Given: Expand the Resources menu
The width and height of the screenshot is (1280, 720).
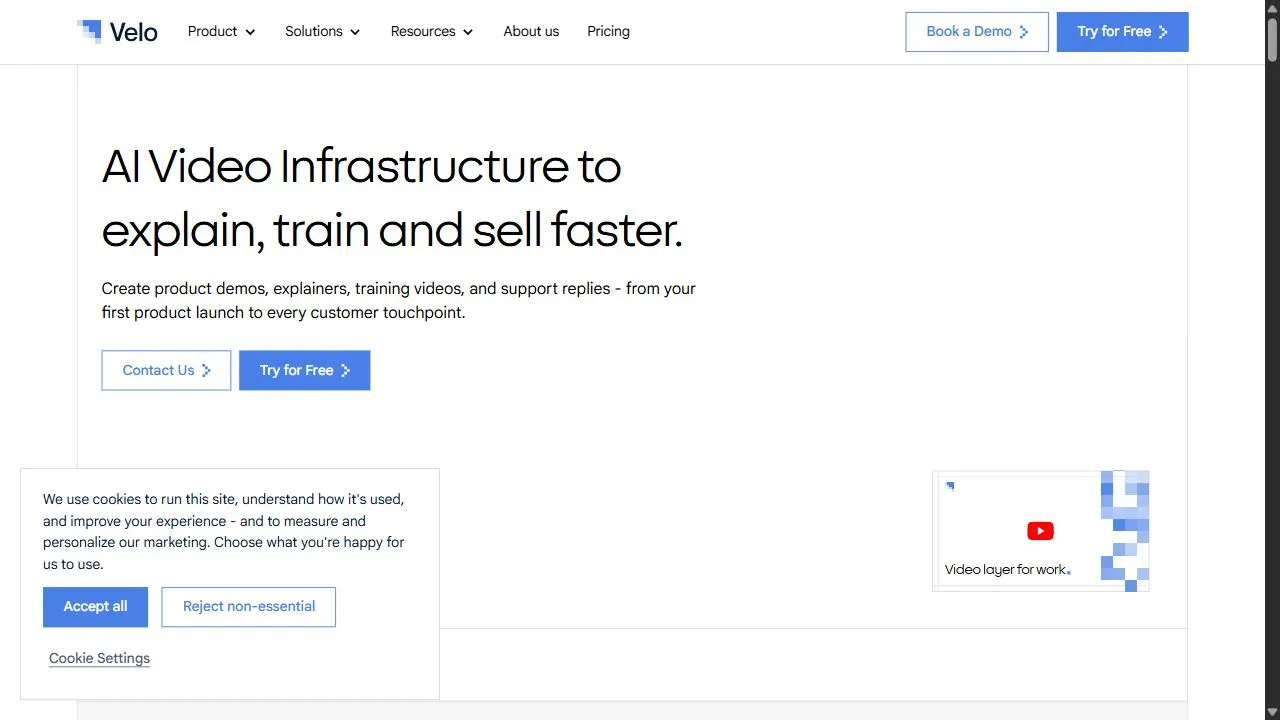Looking at the screenshot, I should 432,31.
